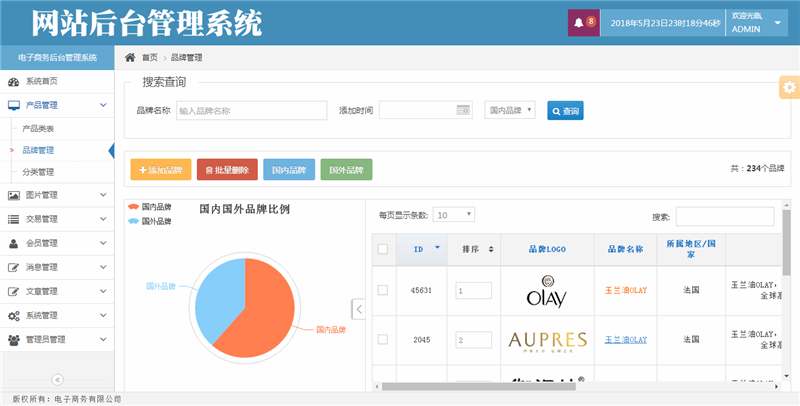Click the orange 国内品牌 pie slice
Viewport: 800px width, 406px height.
(265, 311)
